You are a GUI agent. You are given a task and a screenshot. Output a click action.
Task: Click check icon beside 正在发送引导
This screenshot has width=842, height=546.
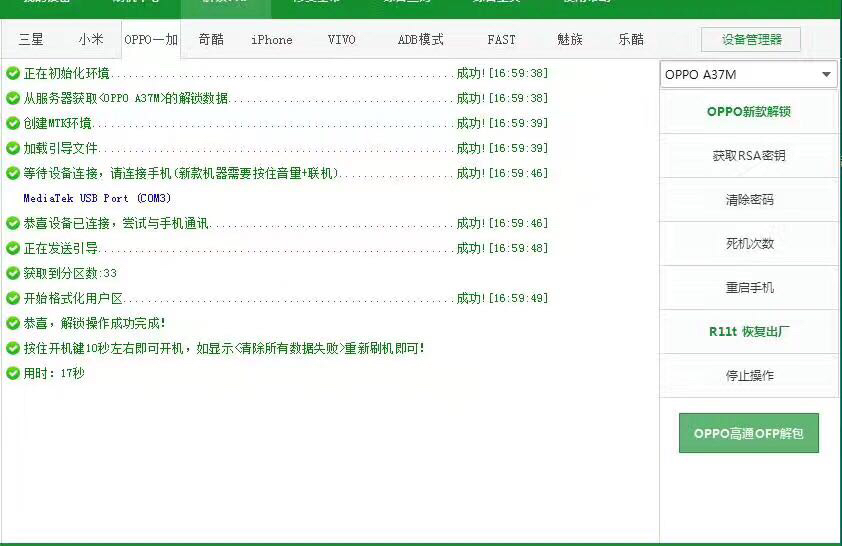pos(13,248)
